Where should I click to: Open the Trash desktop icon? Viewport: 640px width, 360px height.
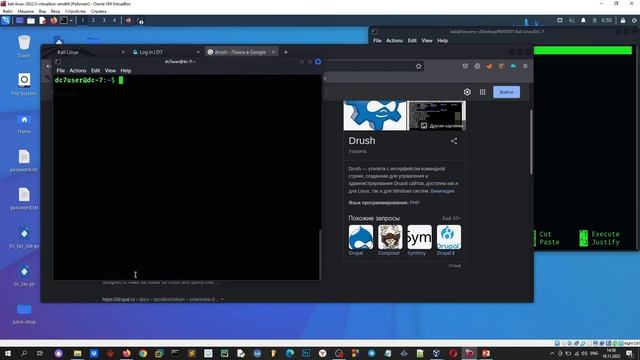[x=24, y=46]
